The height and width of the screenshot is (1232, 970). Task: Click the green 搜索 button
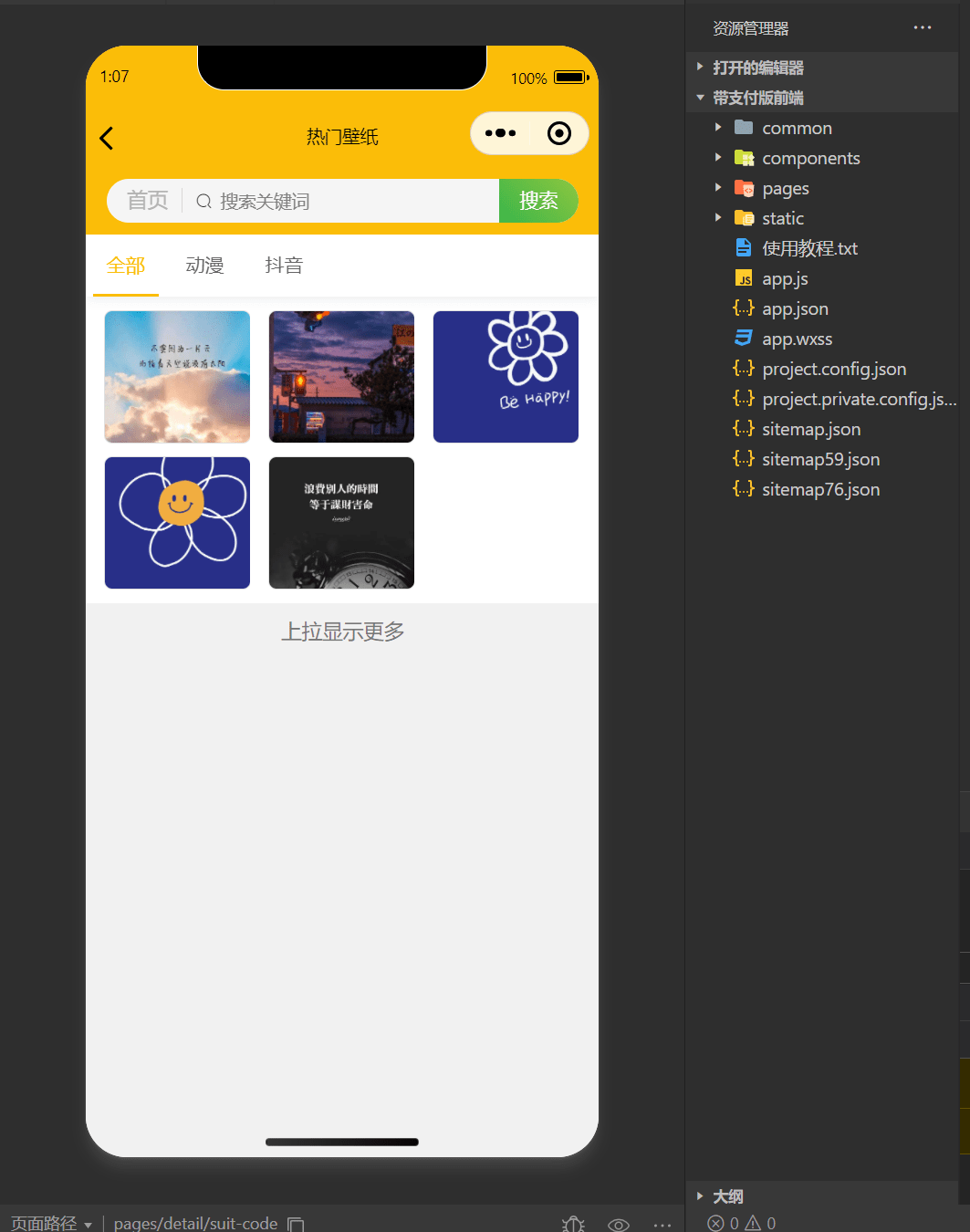[538, 201]
